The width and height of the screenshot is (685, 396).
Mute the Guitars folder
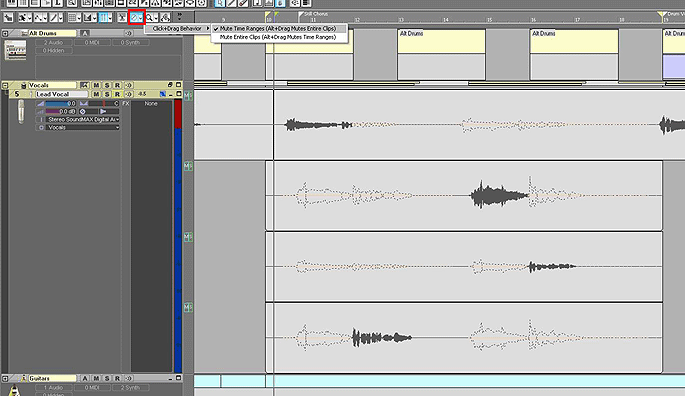coord(96,379)
